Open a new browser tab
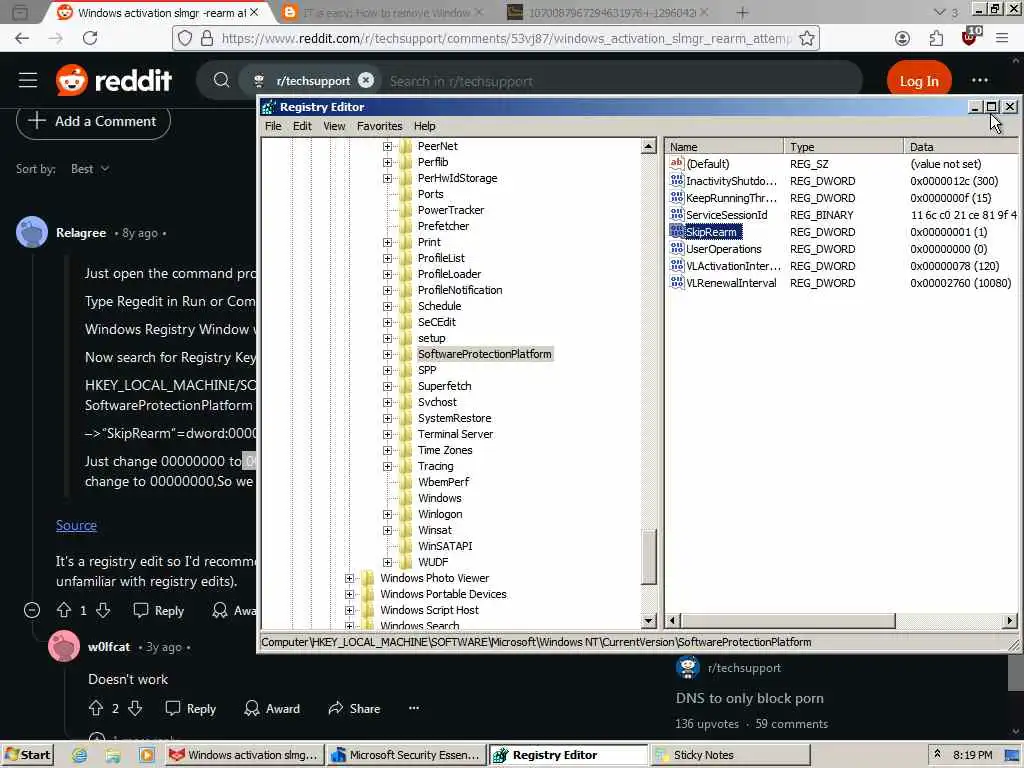 pyautogui.click(x=742, y=12)
